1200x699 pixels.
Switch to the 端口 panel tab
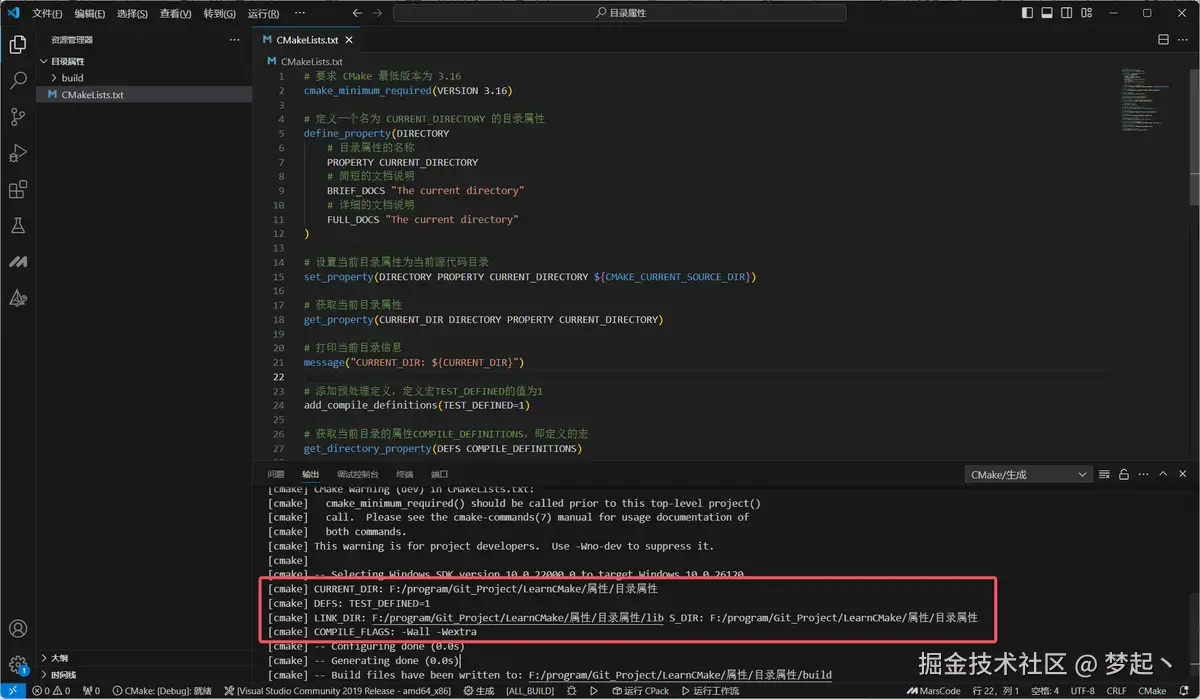(440, 474)
